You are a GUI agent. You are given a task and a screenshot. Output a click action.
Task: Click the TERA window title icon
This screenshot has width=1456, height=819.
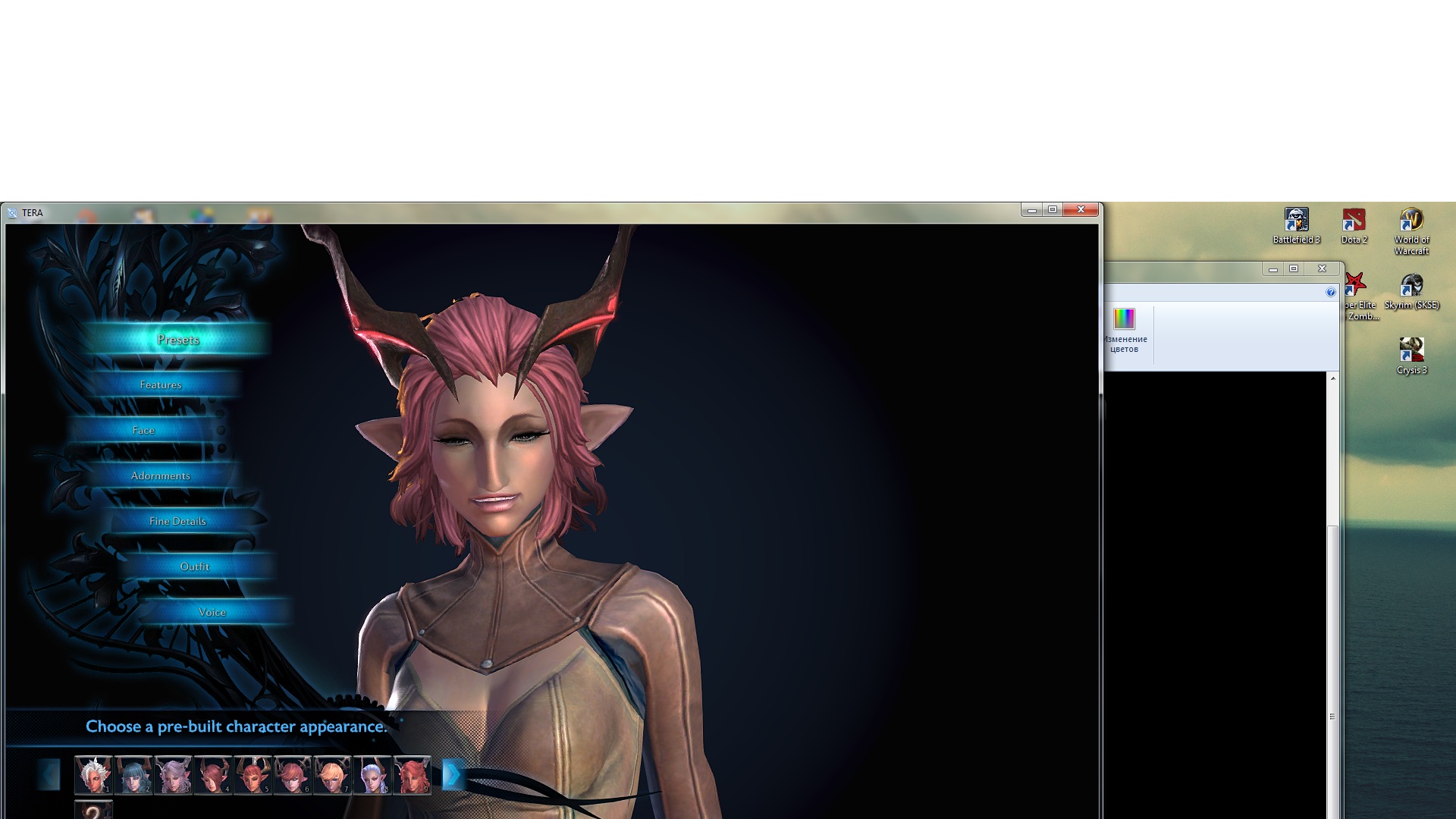point(13,212)
